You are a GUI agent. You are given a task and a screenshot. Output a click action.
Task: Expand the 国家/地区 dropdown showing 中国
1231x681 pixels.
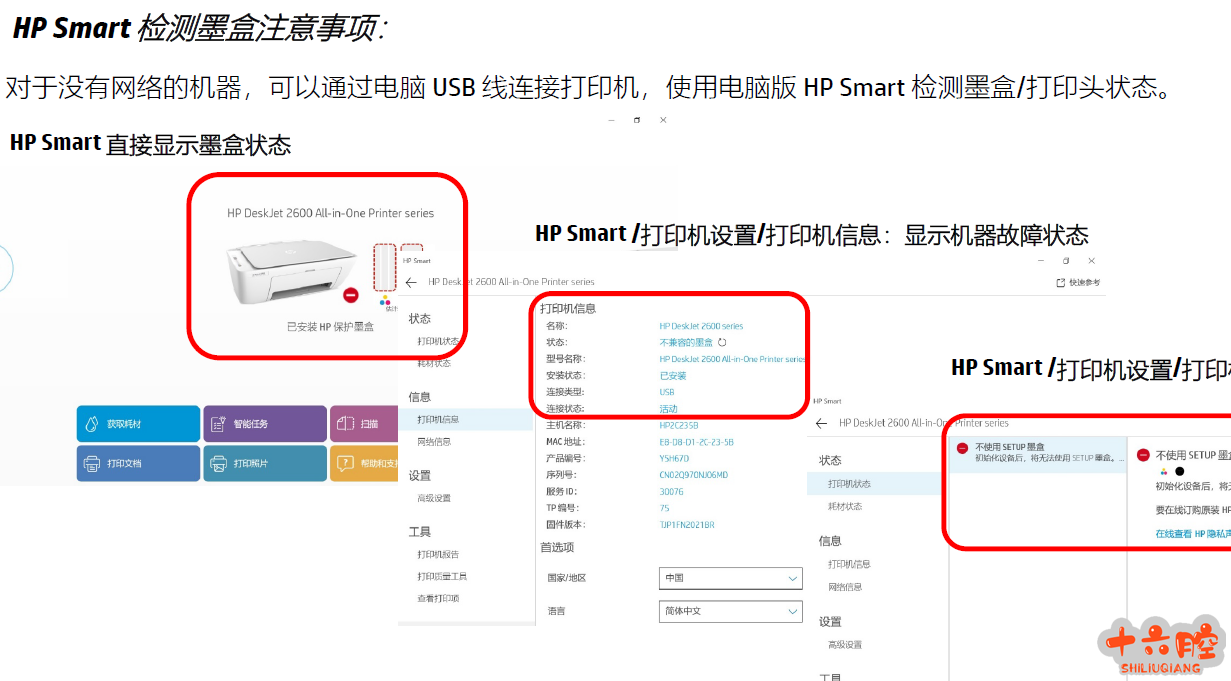pos(732,578)
